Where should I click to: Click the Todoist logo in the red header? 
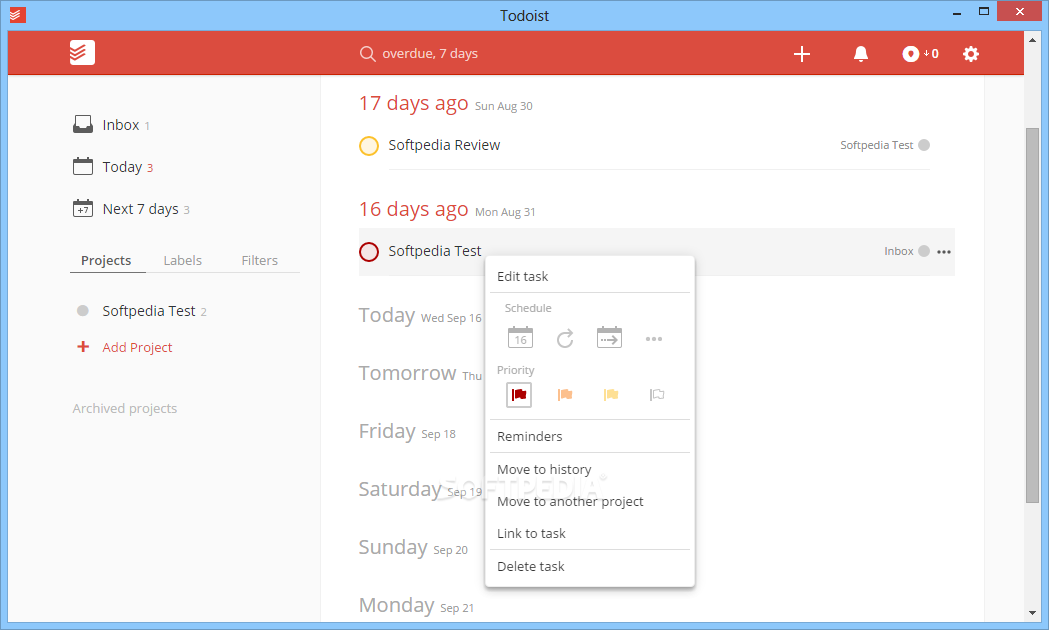[x=82, y=52]
